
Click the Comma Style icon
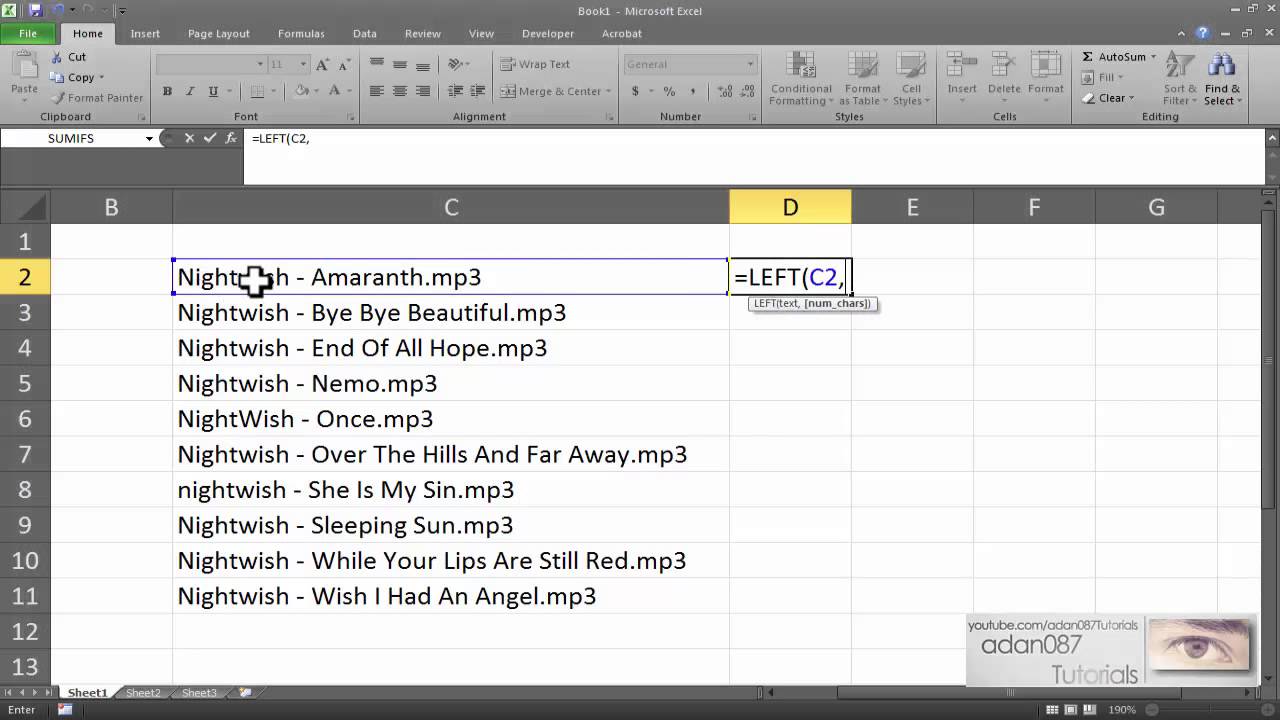[x=692, y=91]
